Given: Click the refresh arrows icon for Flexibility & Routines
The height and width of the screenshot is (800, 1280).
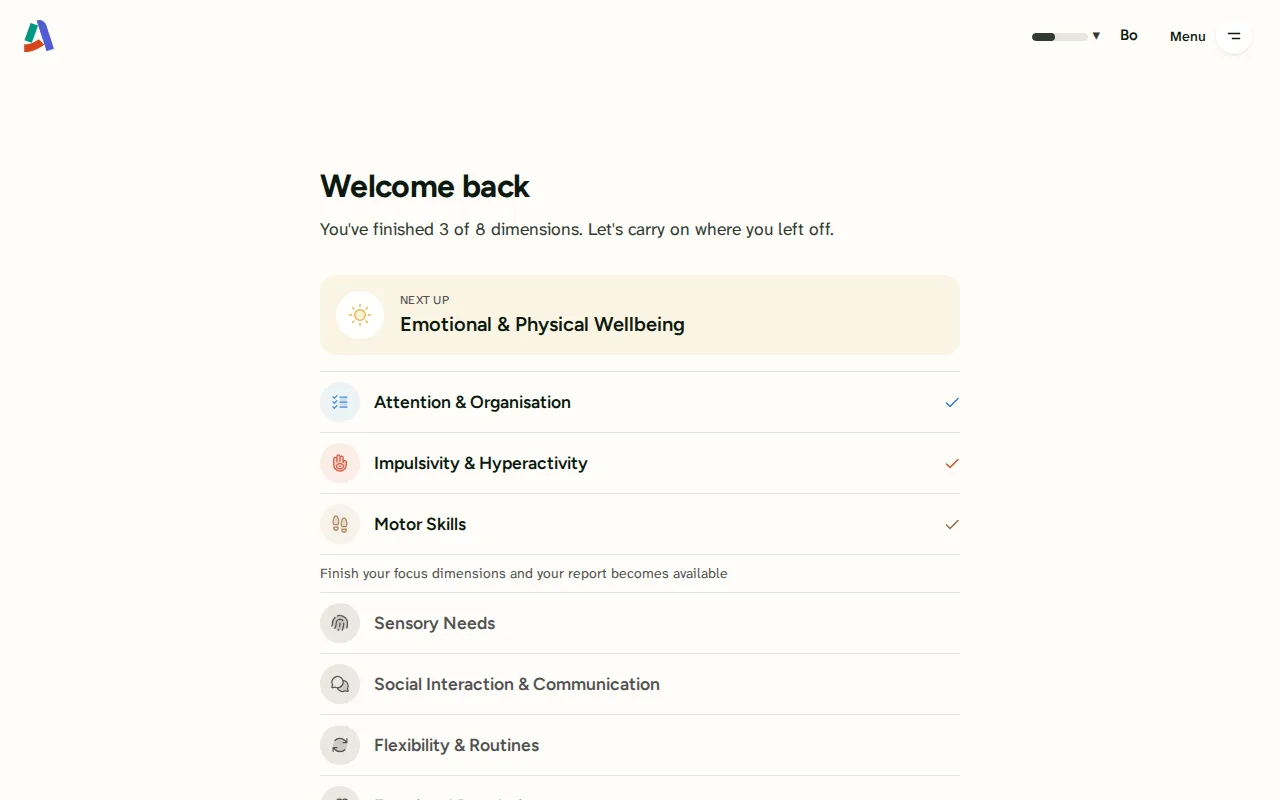Looking at the screenshot, I should click(x=340, y=745).
